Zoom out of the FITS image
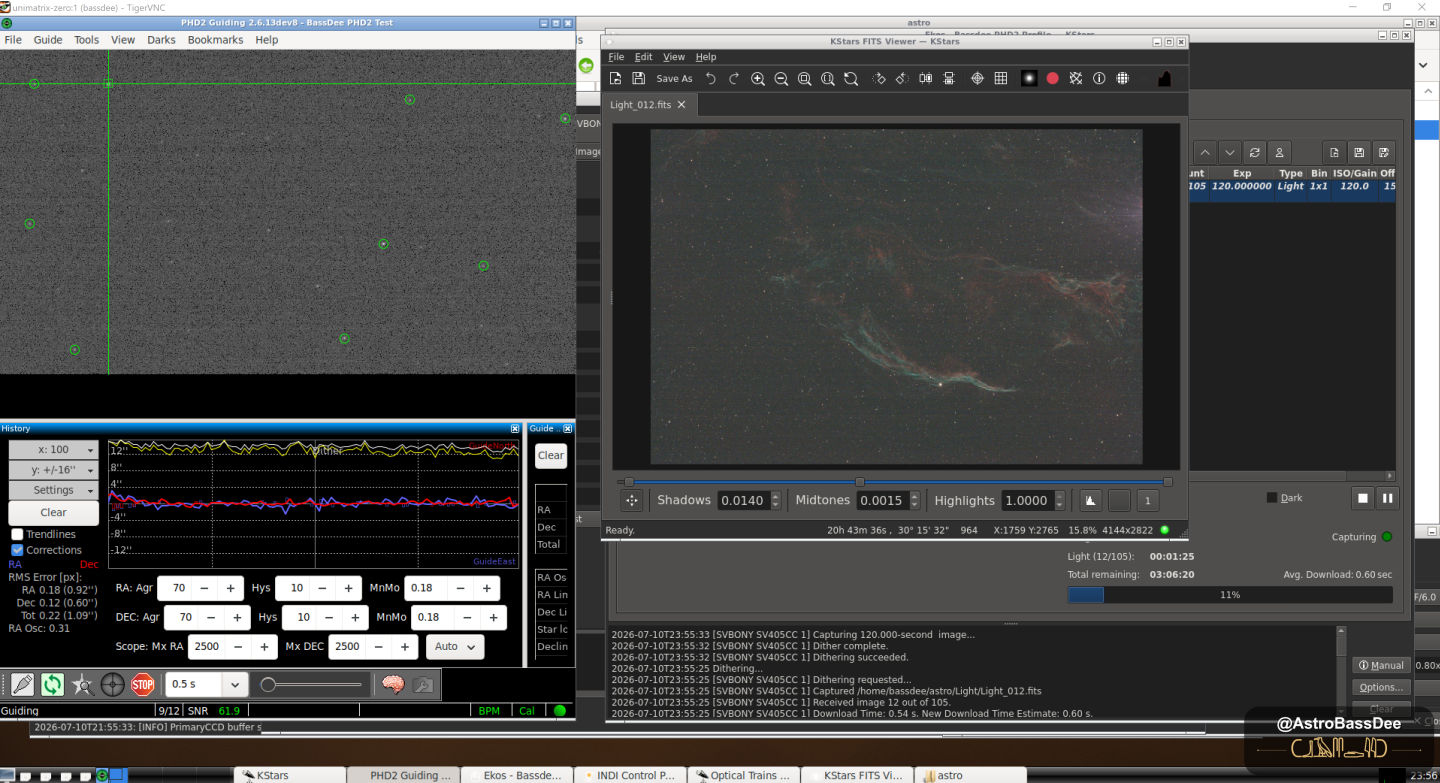This screenshot has width=1440, height=783. (781, 78)
